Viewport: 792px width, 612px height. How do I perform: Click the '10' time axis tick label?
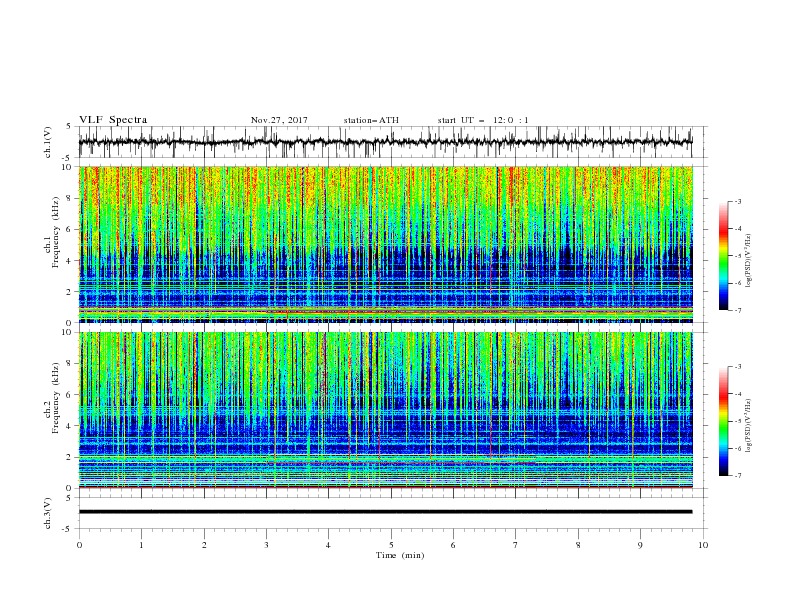coord(703,545)
